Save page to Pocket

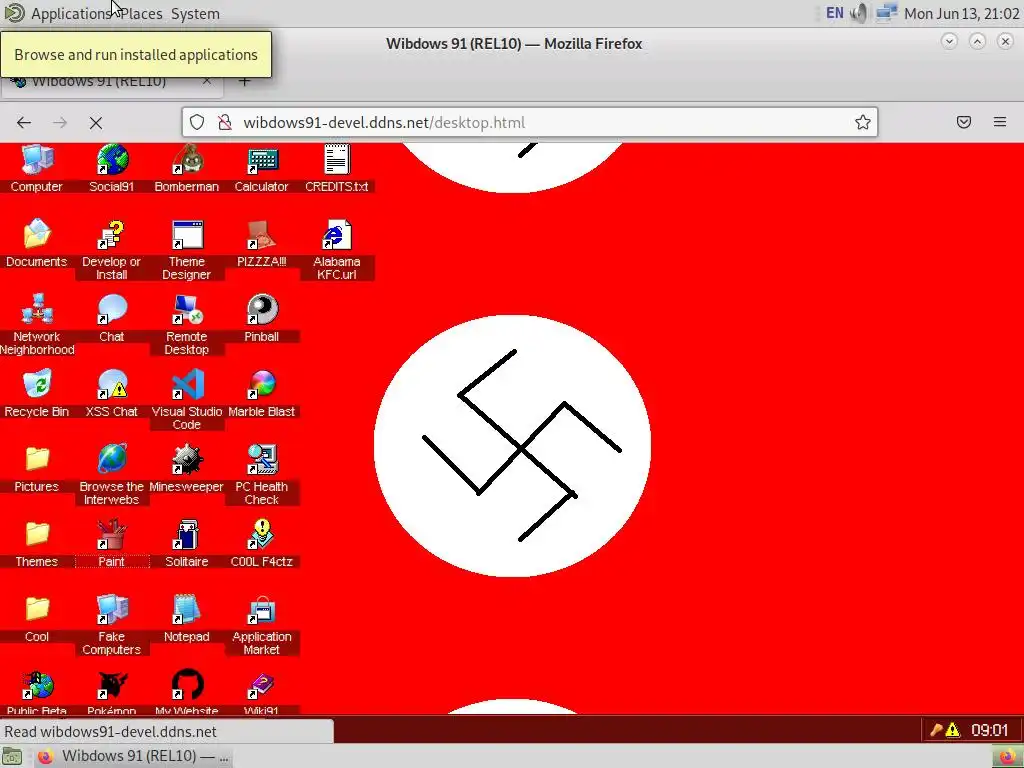964,122
